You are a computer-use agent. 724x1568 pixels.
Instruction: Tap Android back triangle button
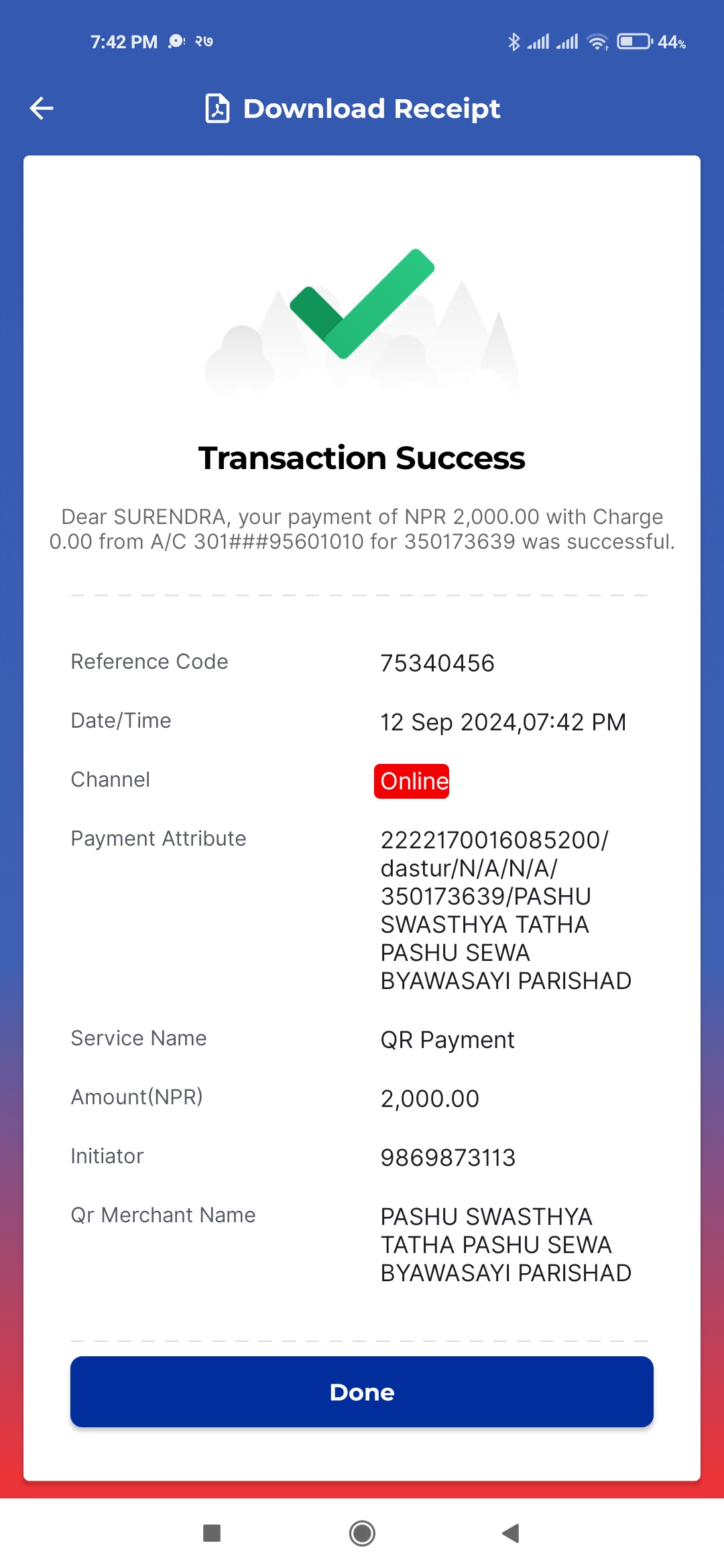coord(511,1533)
